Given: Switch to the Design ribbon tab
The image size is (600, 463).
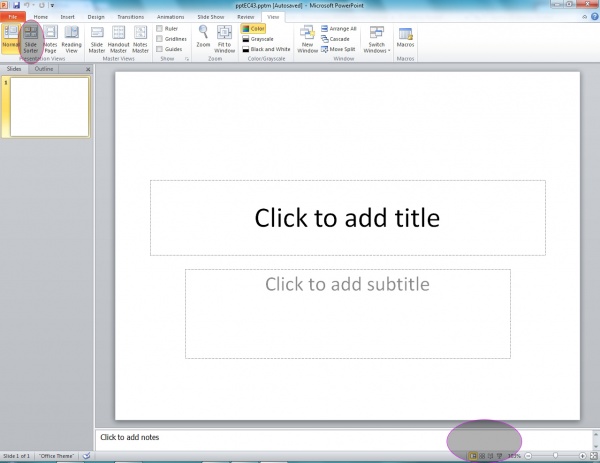Looking at the screenshot, I should 96,17.
